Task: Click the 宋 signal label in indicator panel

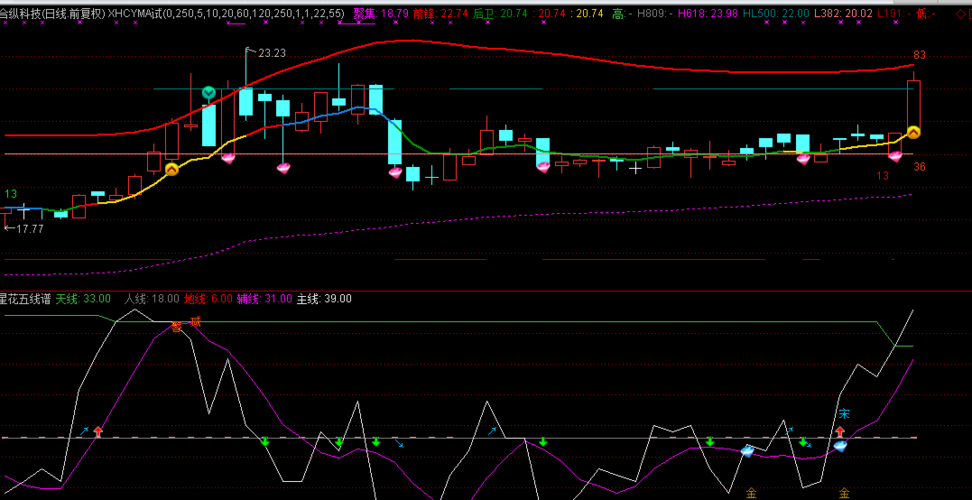Action: [844, 414]
